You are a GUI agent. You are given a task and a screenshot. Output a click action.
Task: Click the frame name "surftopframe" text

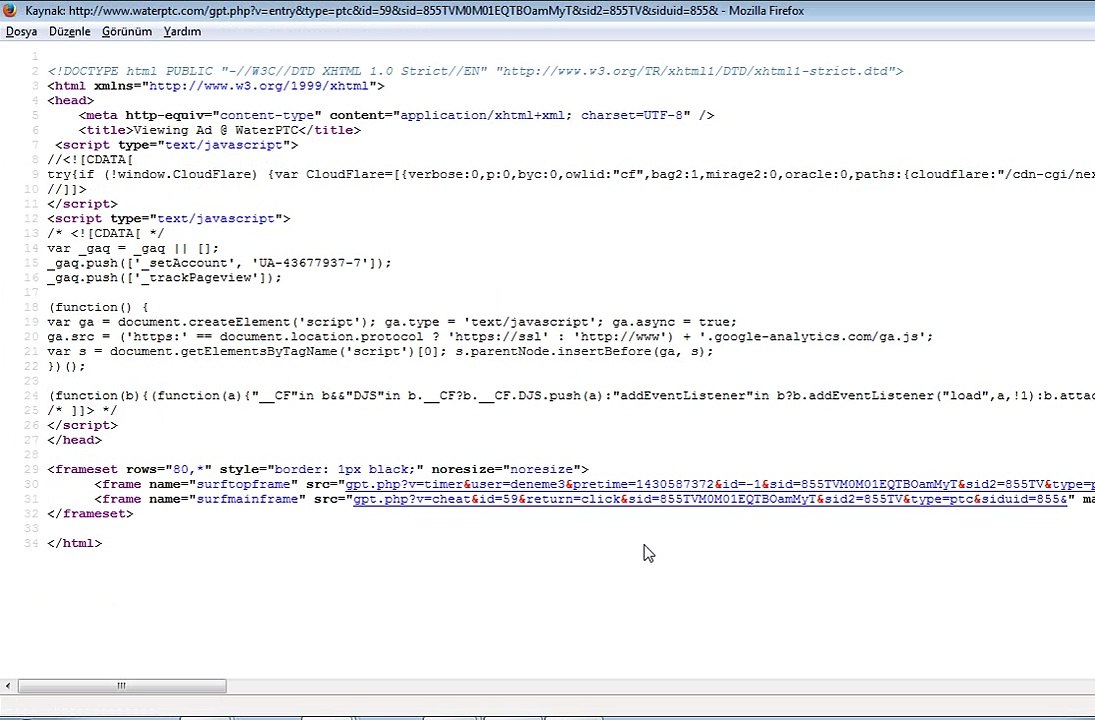[196, 484]
